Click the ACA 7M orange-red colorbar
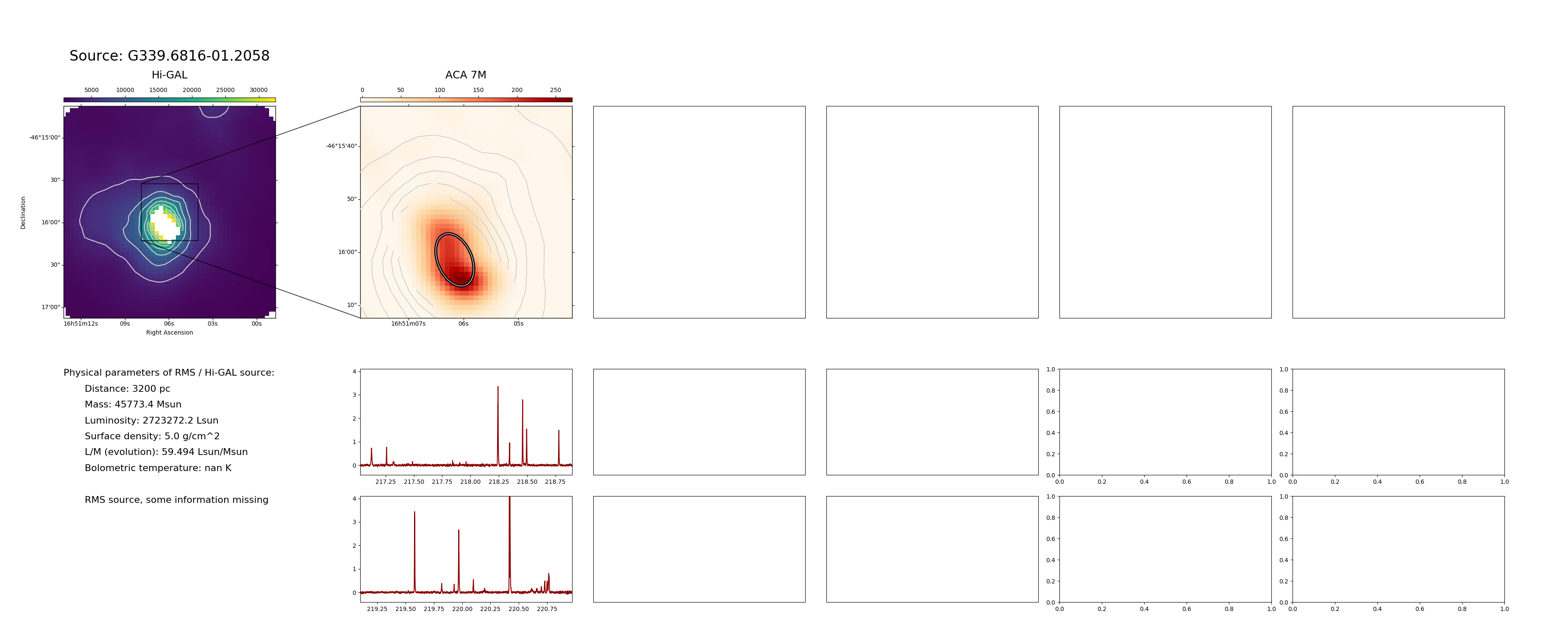Viewport: 1568px width, 636px height. 466,100
